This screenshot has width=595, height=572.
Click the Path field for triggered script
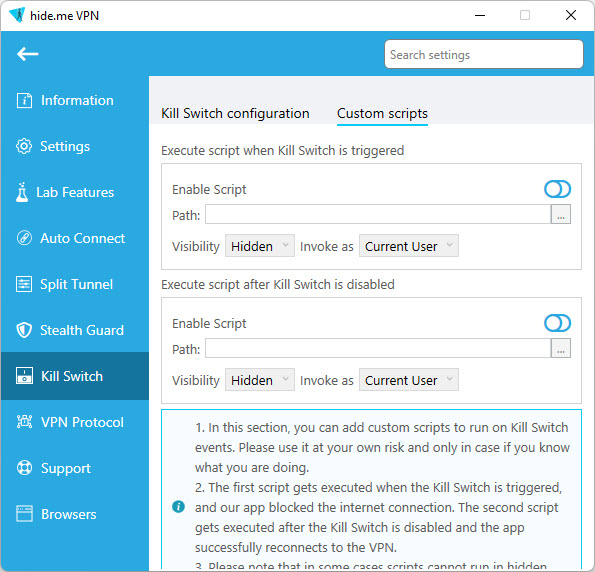click(378, 214)
